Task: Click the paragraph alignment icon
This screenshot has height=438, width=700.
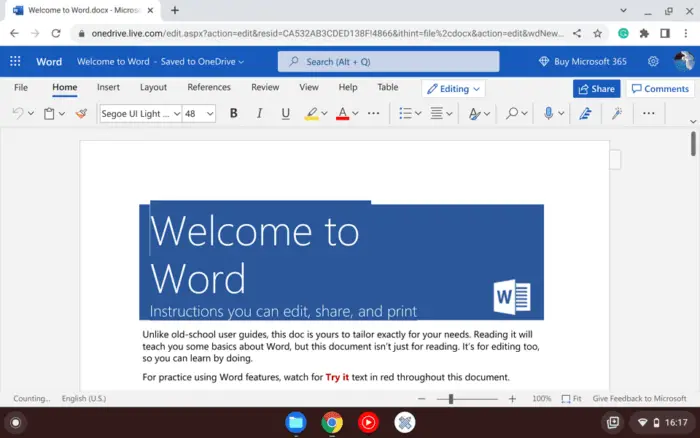Action: click(x=437, y=113)
